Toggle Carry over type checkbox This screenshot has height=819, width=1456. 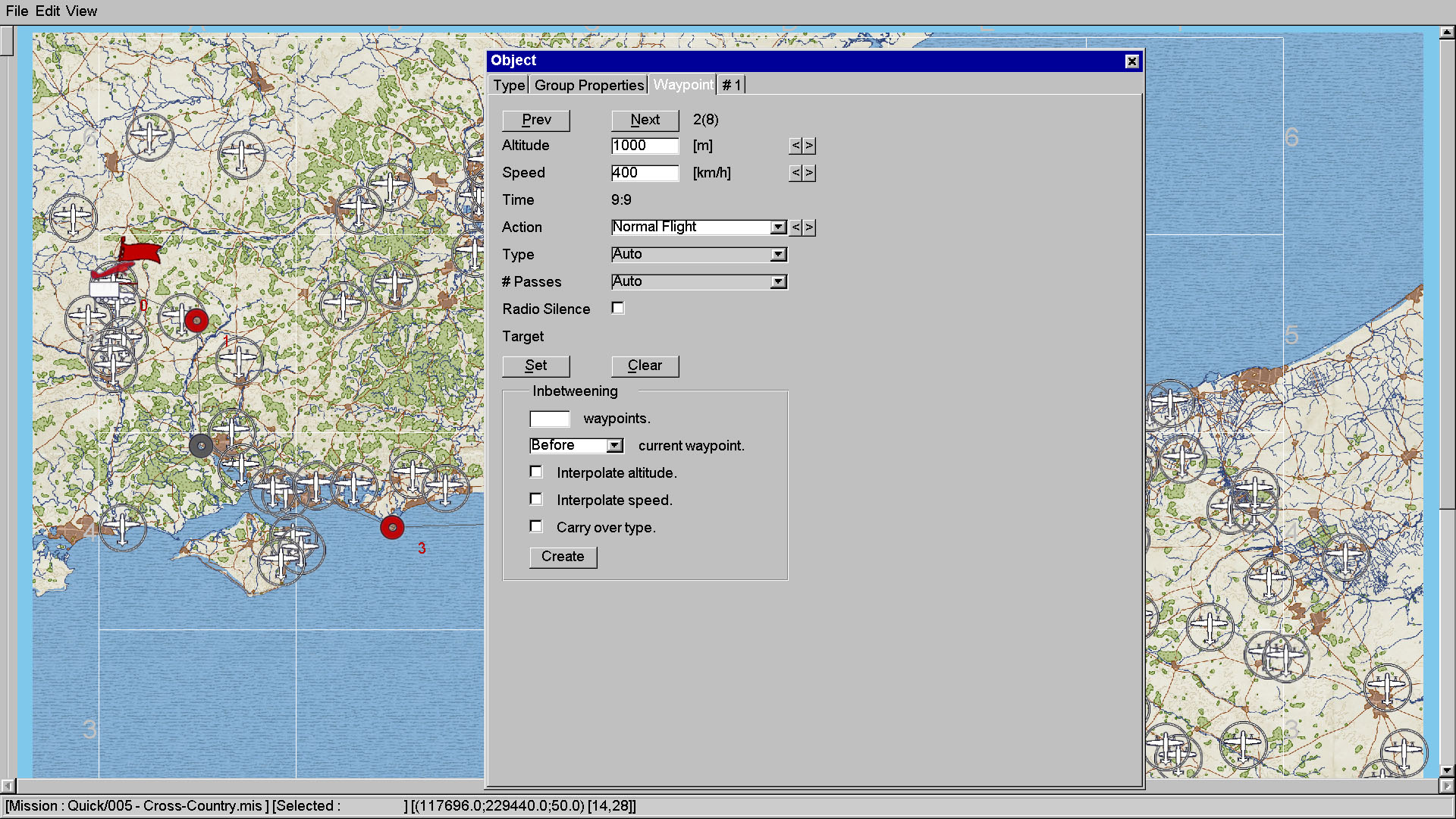click(x=536, y=526)
